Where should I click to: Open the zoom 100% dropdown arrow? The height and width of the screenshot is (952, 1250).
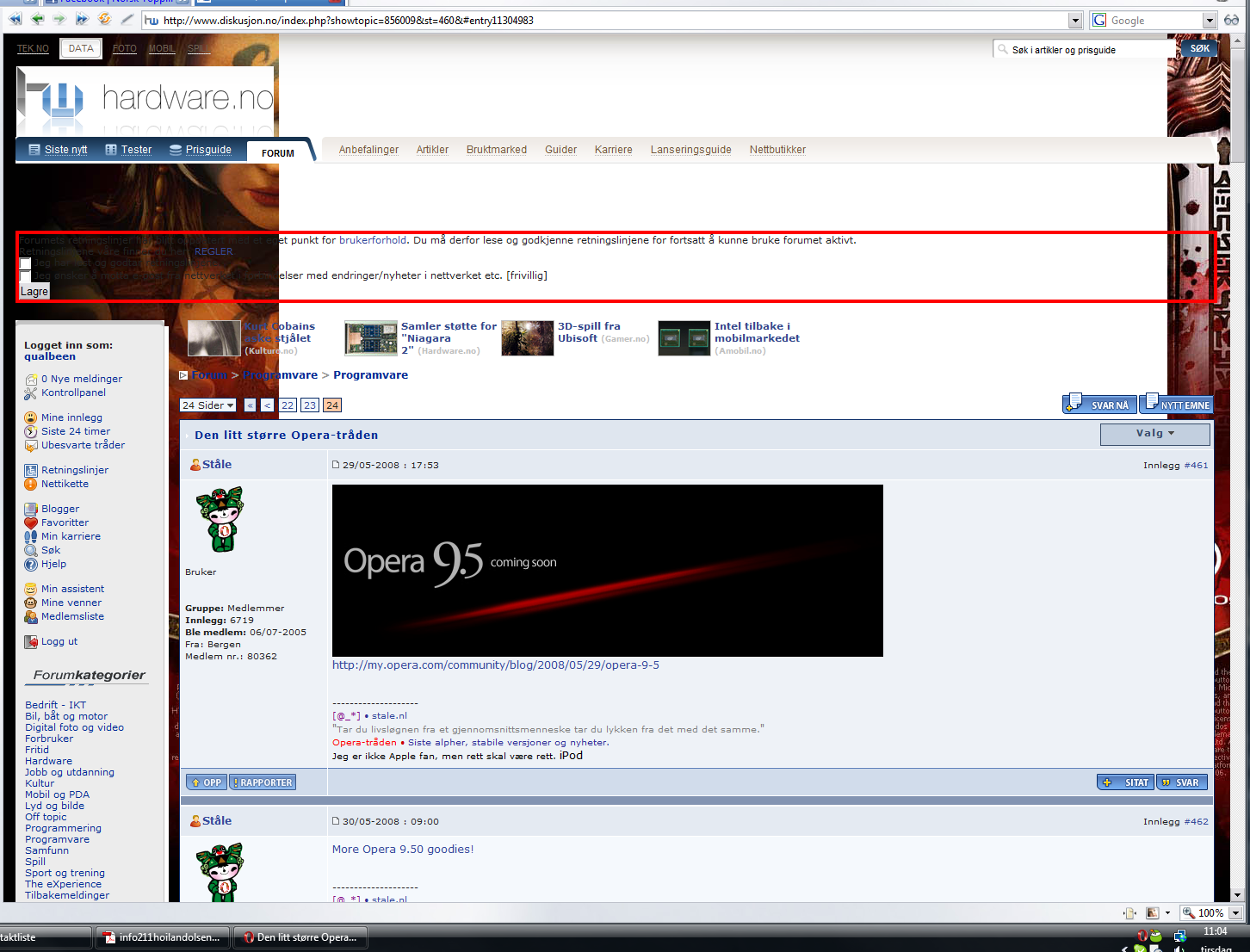click(1235, 913)
